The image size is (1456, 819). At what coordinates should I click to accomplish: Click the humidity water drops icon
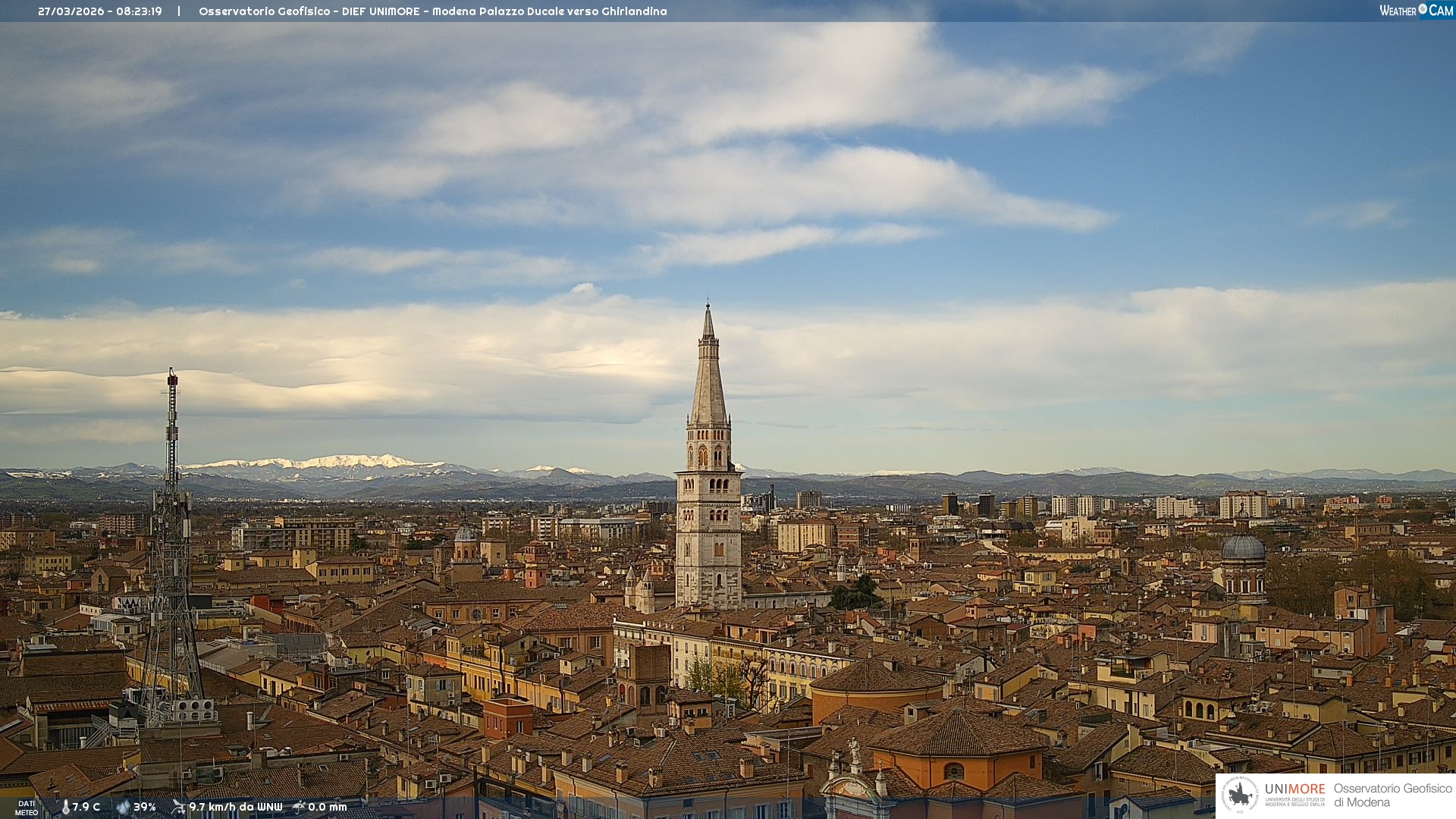point(124,807)
